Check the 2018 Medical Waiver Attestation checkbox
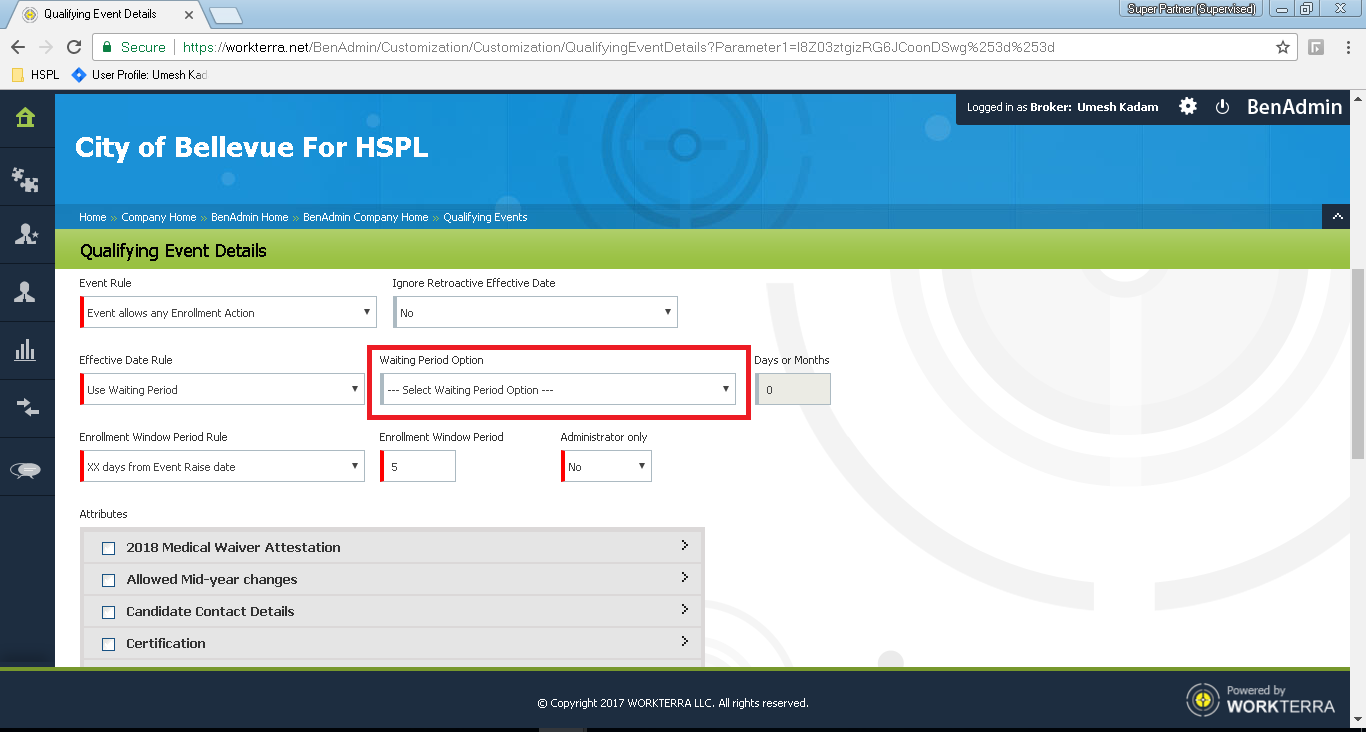Image resolution: width=1366 pixels, height=732 pixels. 109,548
